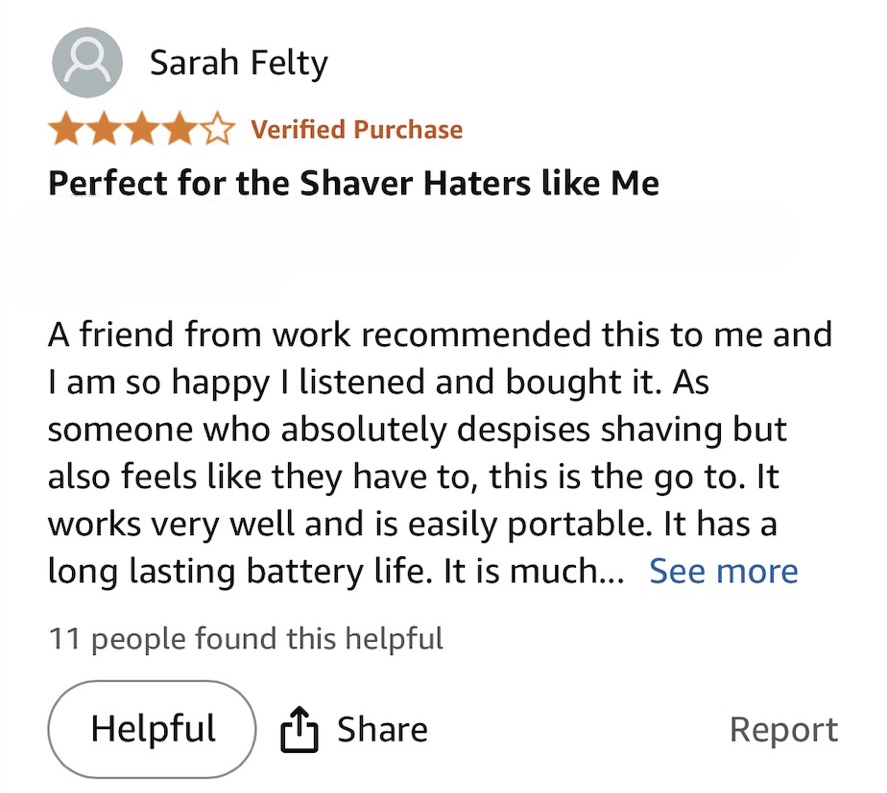Image resolution: width=887 pixels, height=793 pixels.
Task: Click the Share text label
Action: (382, 730)
